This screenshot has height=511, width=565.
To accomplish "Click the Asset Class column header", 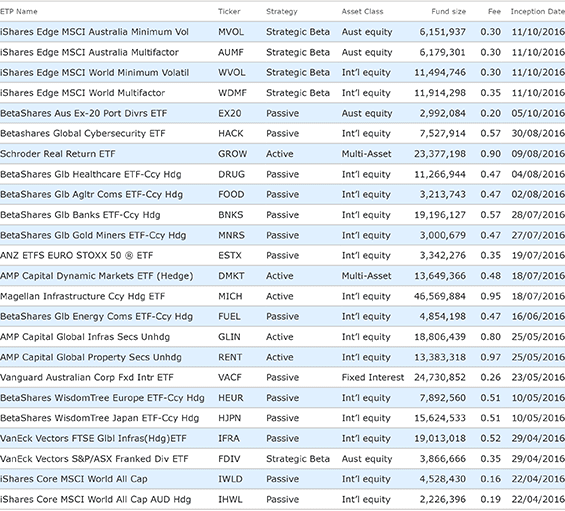I will click(362, 12).
